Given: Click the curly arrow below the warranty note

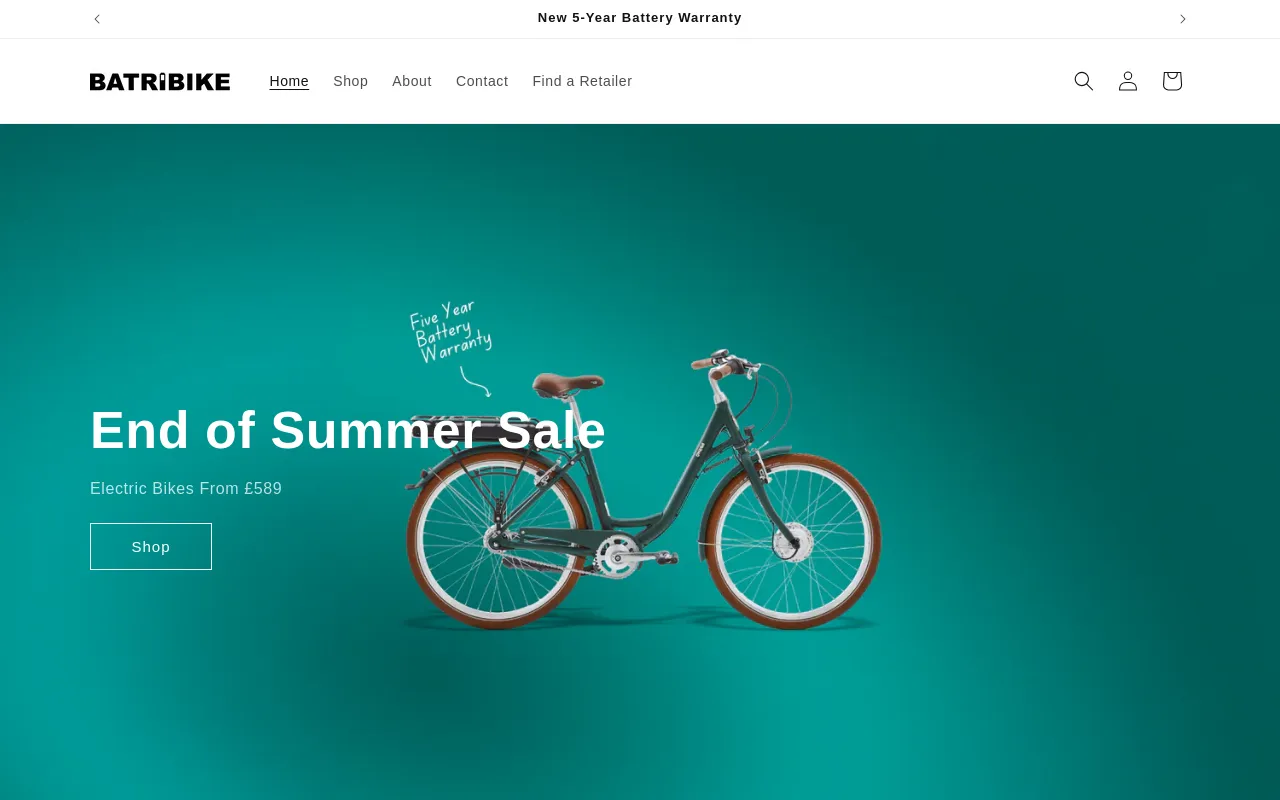Looking at the screenshot, I should (475, 382).
